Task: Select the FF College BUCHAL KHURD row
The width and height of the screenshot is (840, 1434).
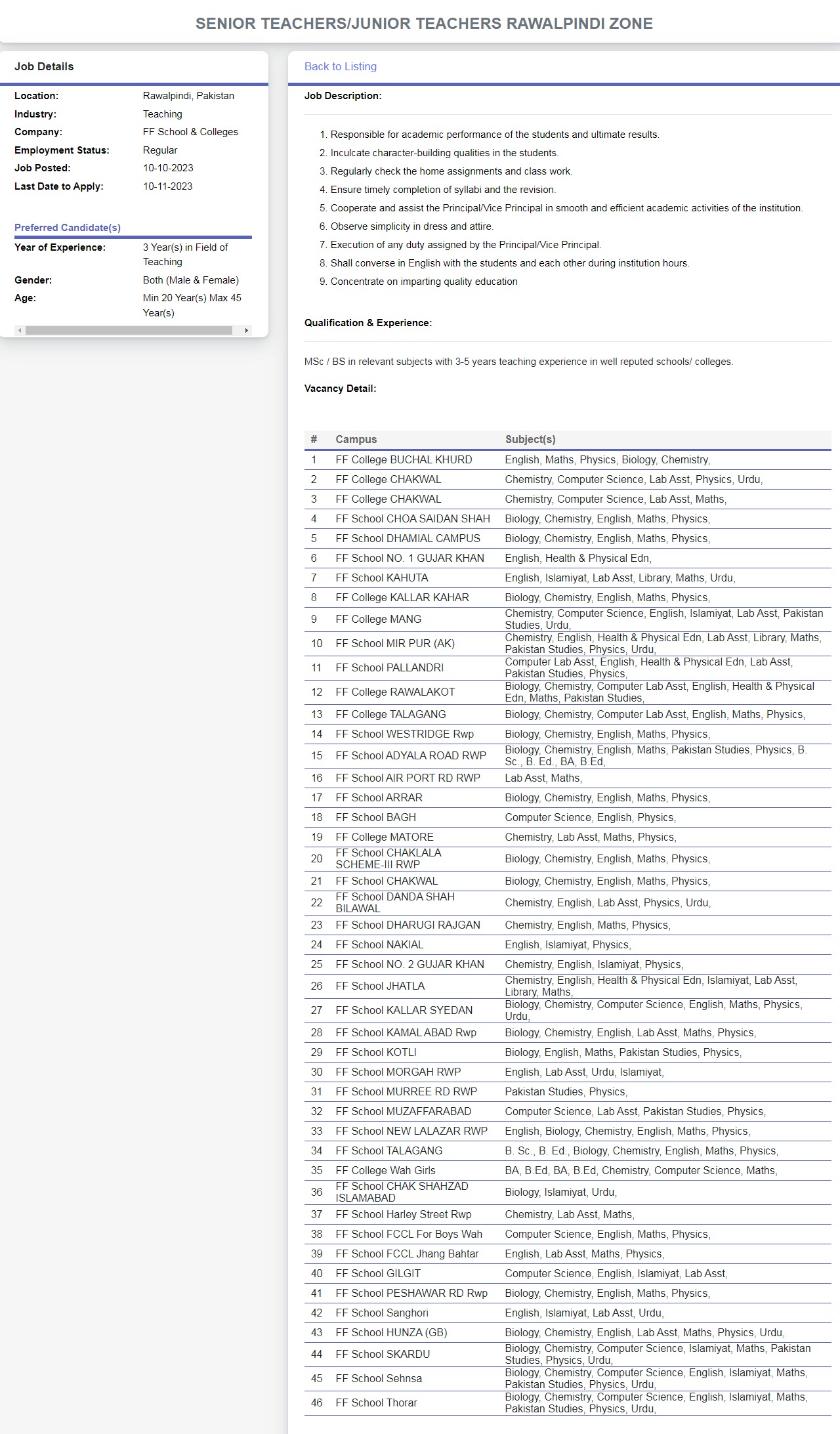Action: 404,460
